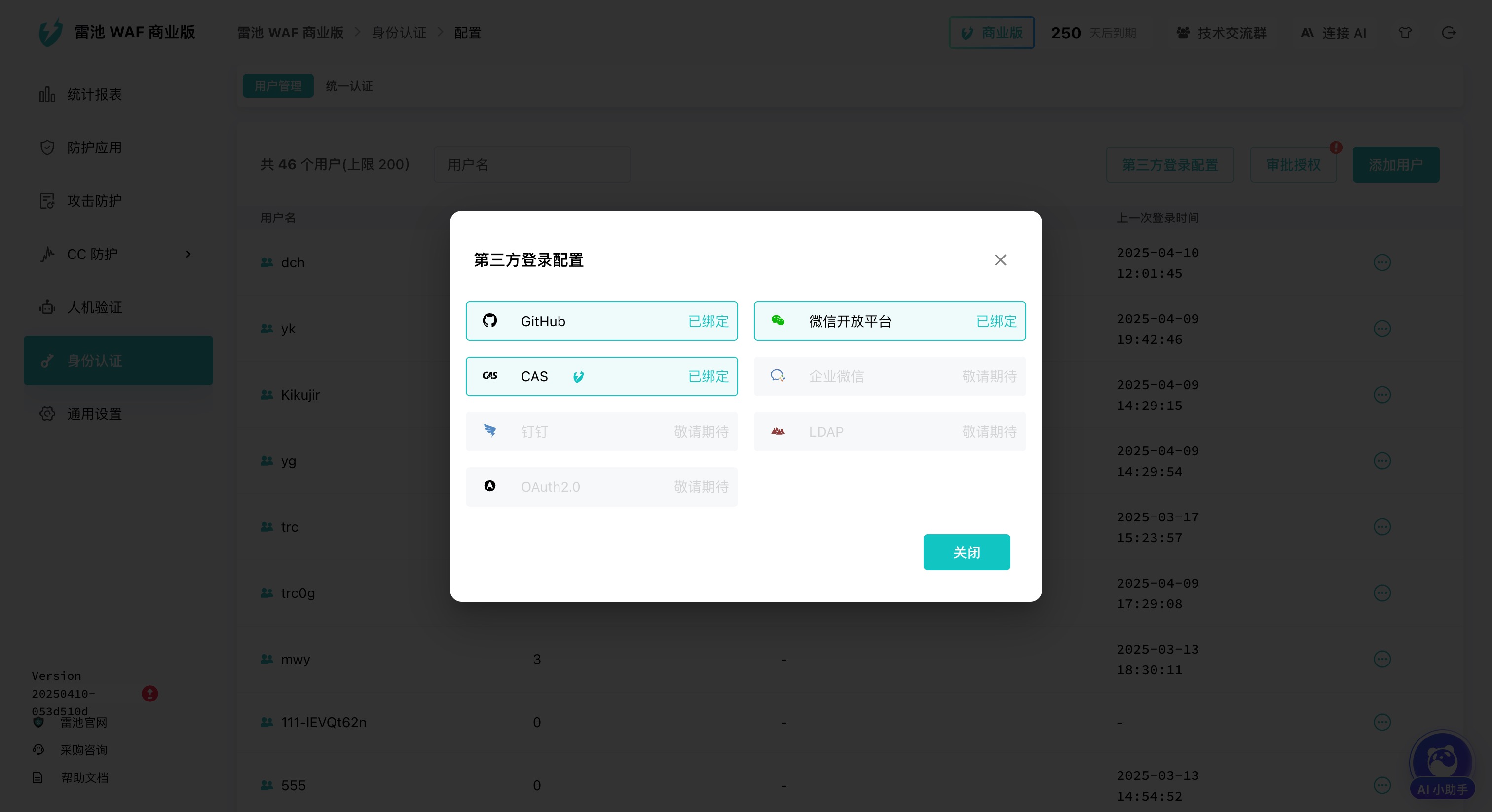This screenshot has height=812, width=1492.
Task: Click 已绑定 status on 微信开放平台 card
Action: (x=997, y=321)
